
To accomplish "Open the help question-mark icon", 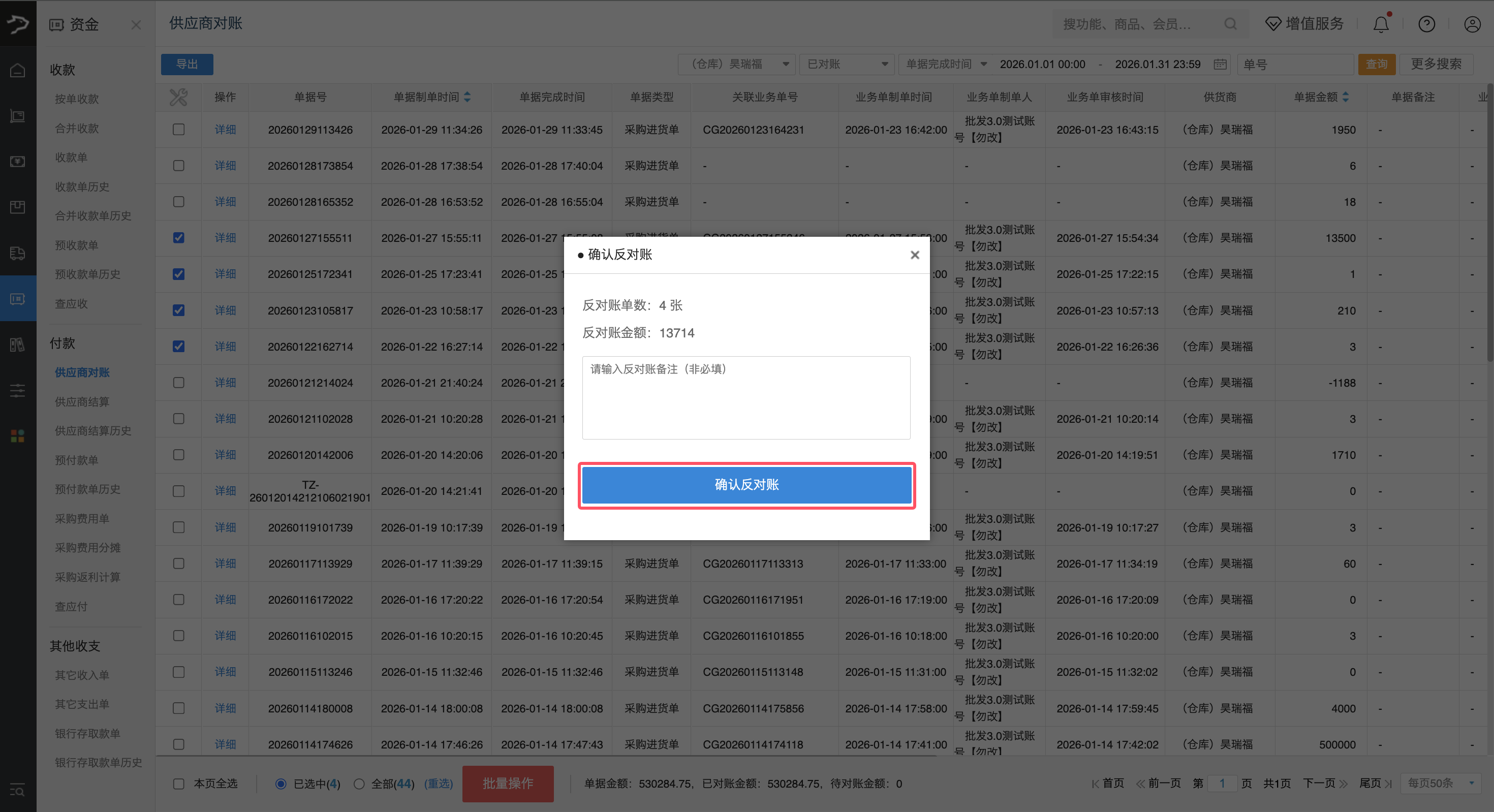I will pyautogui.click(x=1427, y=24).
